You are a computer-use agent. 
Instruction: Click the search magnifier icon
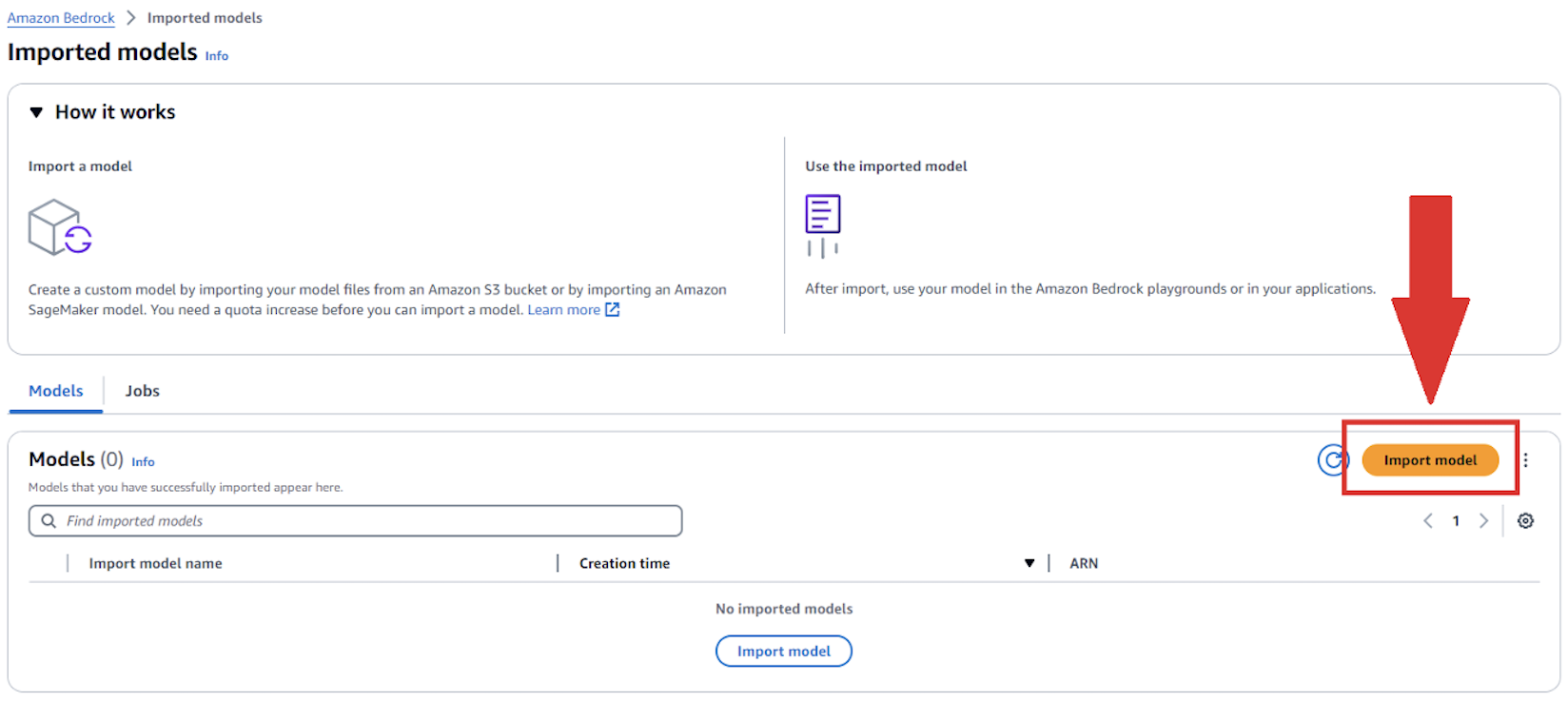pyautogui.click(x=49, y=521)
